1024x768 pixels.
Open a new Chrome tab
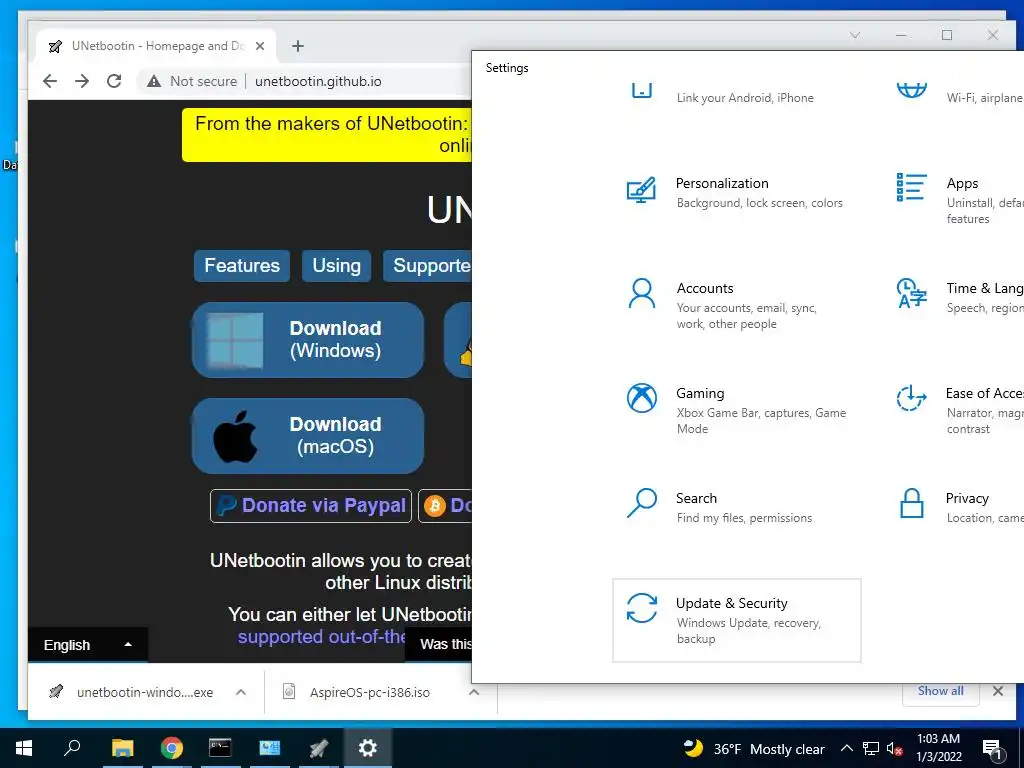[298, 46]
